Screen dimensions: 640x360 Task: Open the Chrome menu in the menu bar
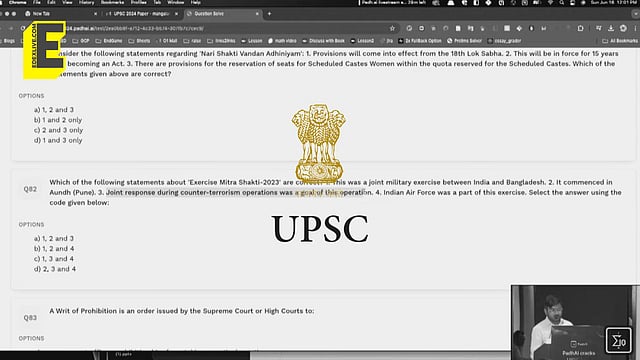pyautogui.click(x=17, y=2)
